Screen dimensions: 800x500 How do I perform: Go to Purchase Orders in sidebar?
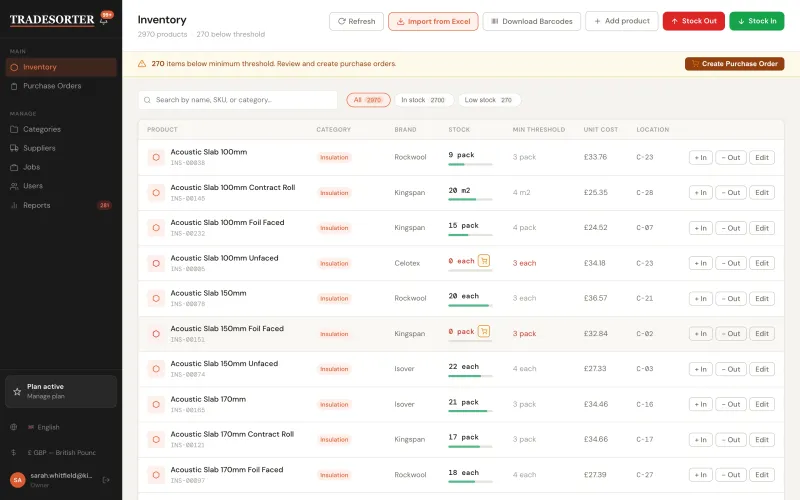coord(61,86)
